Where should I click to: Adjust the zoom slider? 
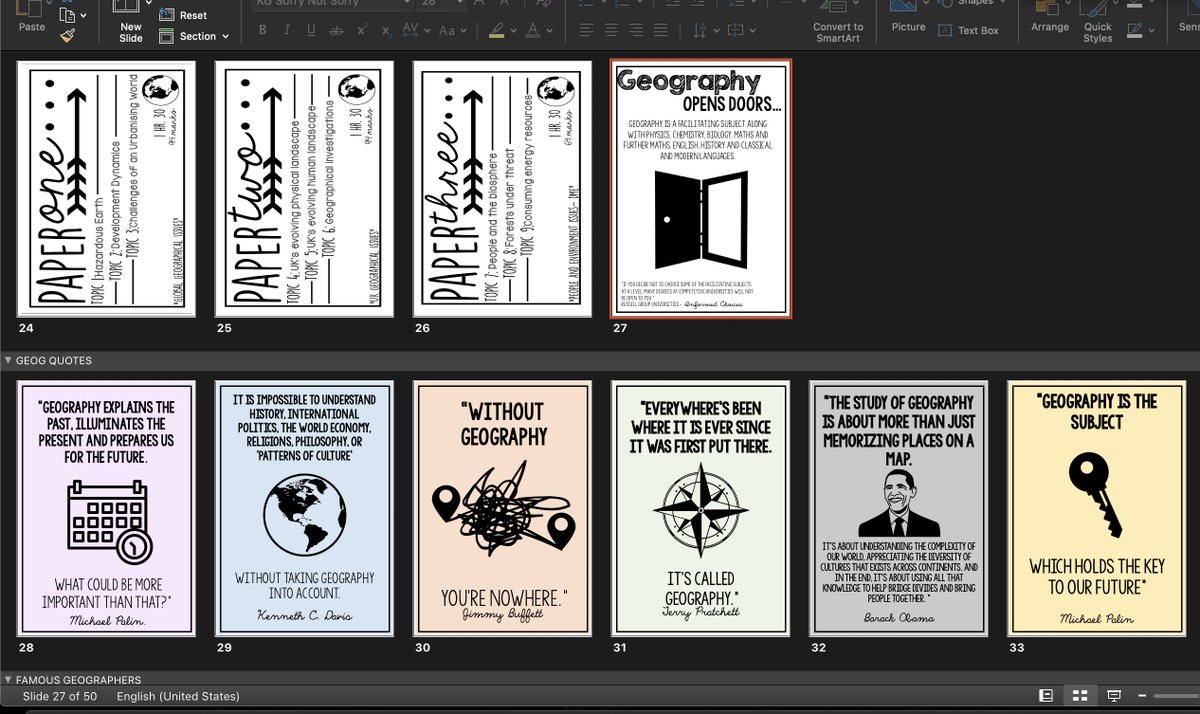pyautogui.click(x=1178, y=696)
